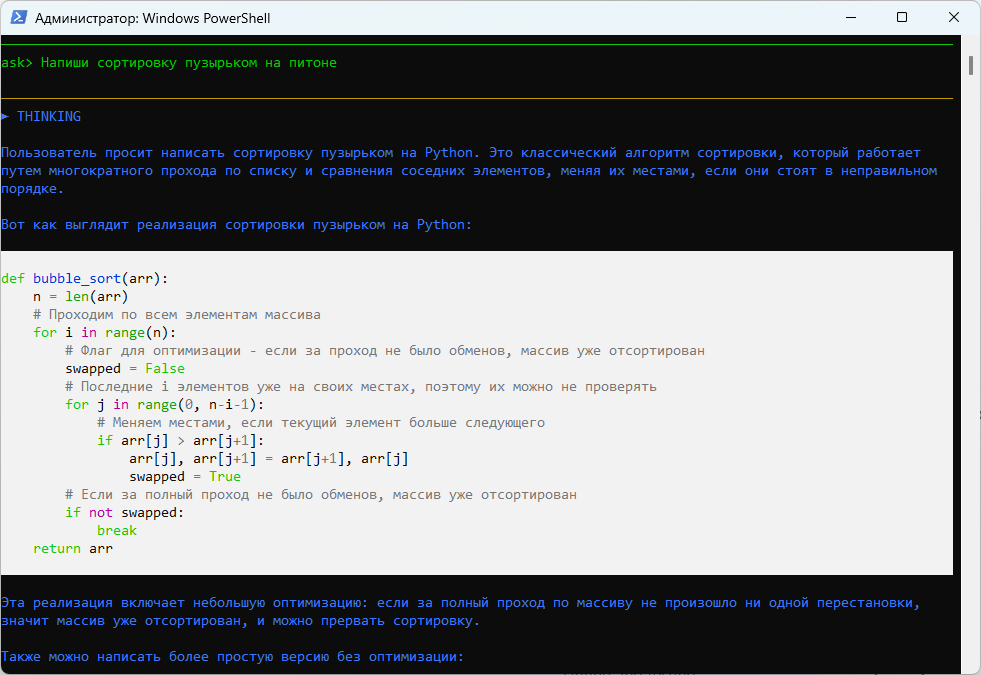The image size is (981, 675).
Task: Click the 'break' keyword in the code
Action: coord(117,531)
